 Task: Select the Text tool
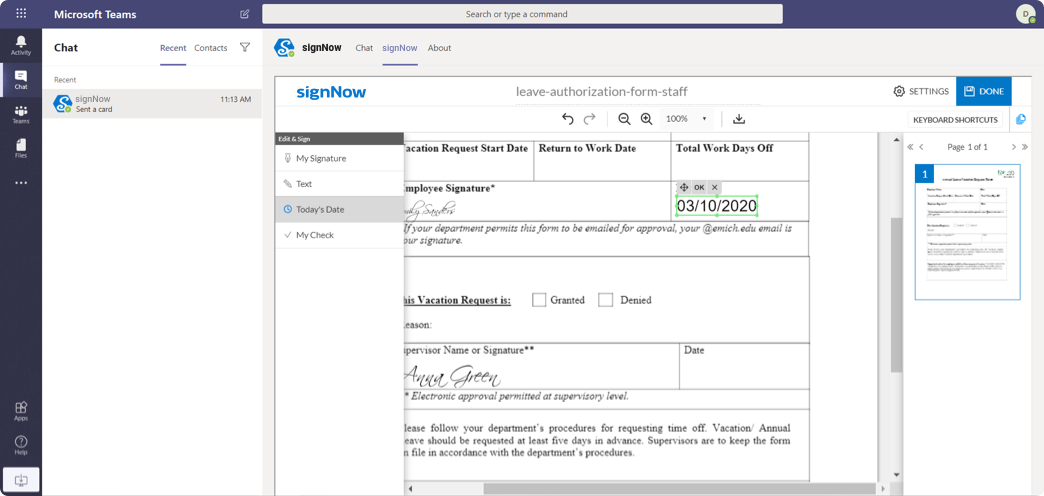click(x=340, y=184)
